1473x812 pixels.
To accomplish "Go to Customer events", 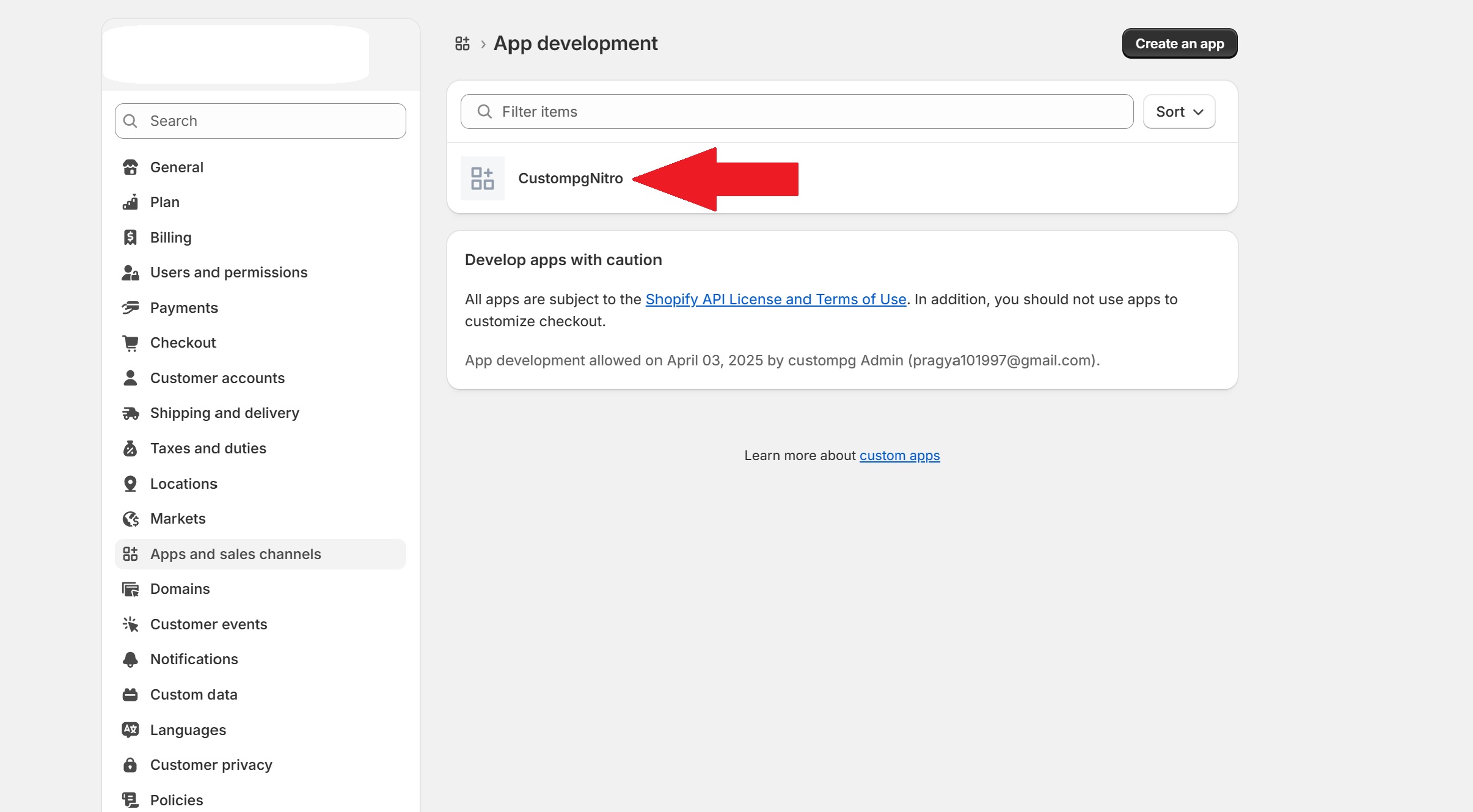I will point(260,624).
